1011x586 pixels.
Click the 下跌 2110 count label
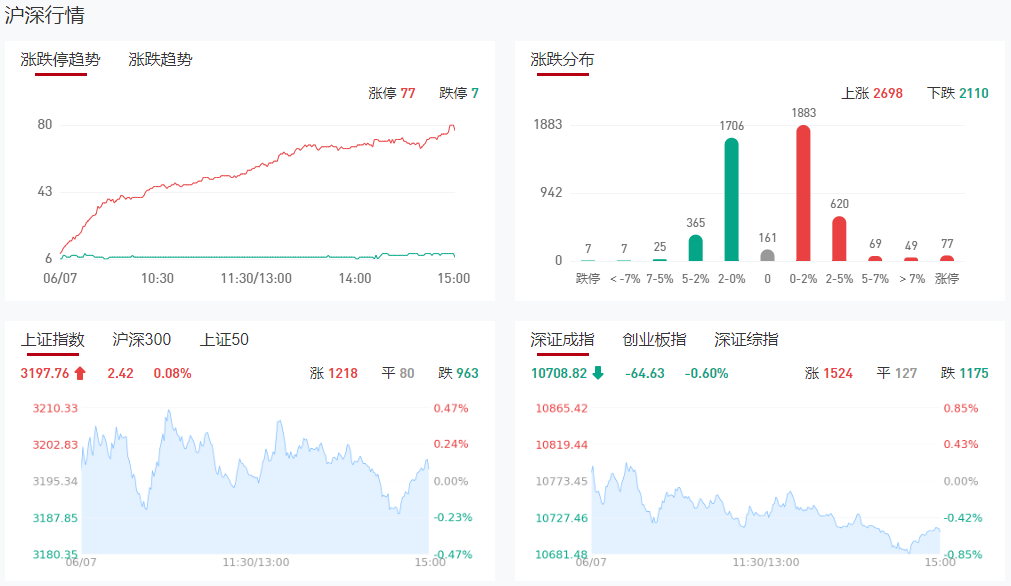click(957, 93)
